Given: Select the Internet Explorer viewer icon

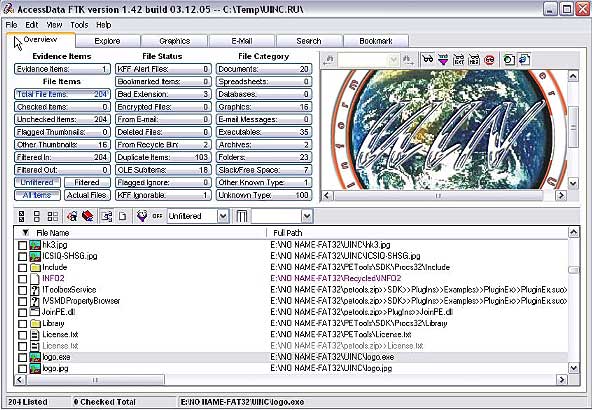Looking at the screenshot, I should 524,59.
